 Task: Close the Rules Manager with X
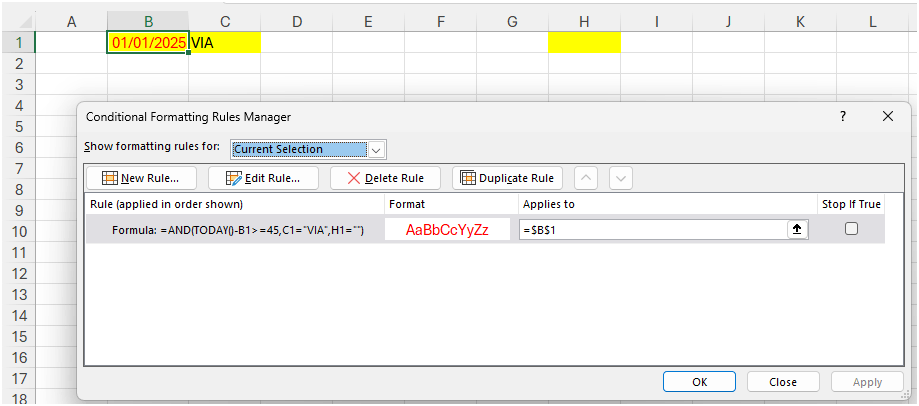coord(888,116)
